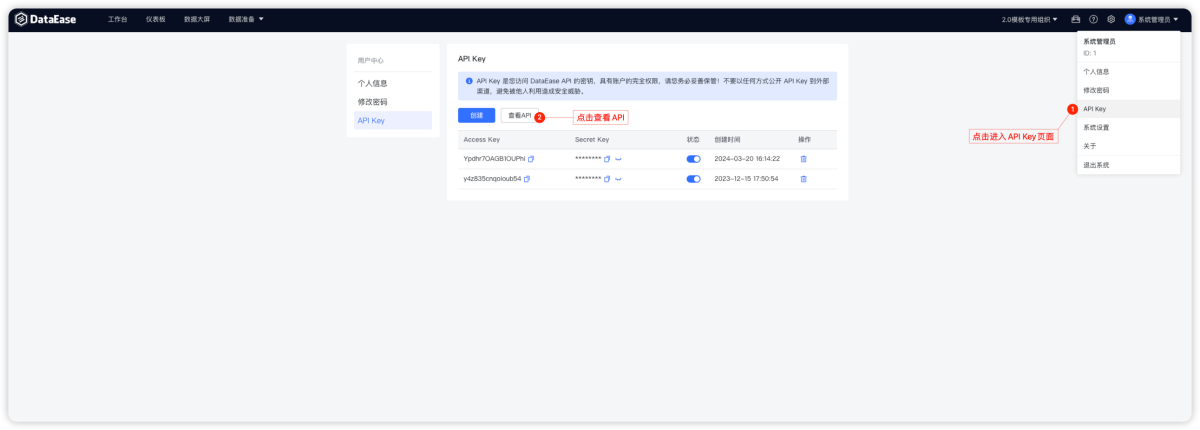The width and height of the screenshot is (1200, 430).
Task: Select 个人信息 in the account dropdown menu
Action: pyautogui.click(x=1128, y=72)
